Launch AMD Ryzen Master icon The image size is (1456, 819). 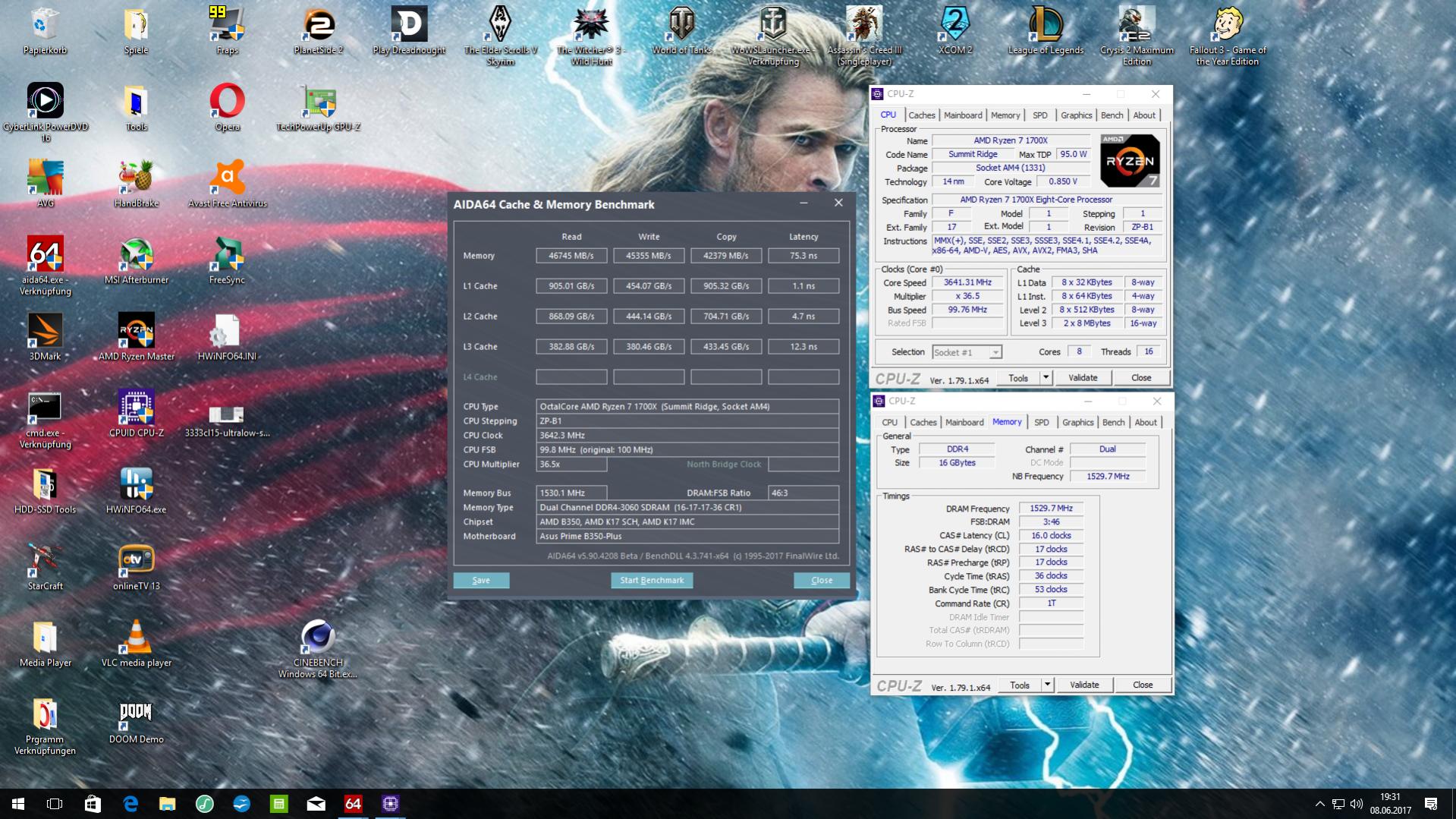pyautogui.click(x=136, y=338)
